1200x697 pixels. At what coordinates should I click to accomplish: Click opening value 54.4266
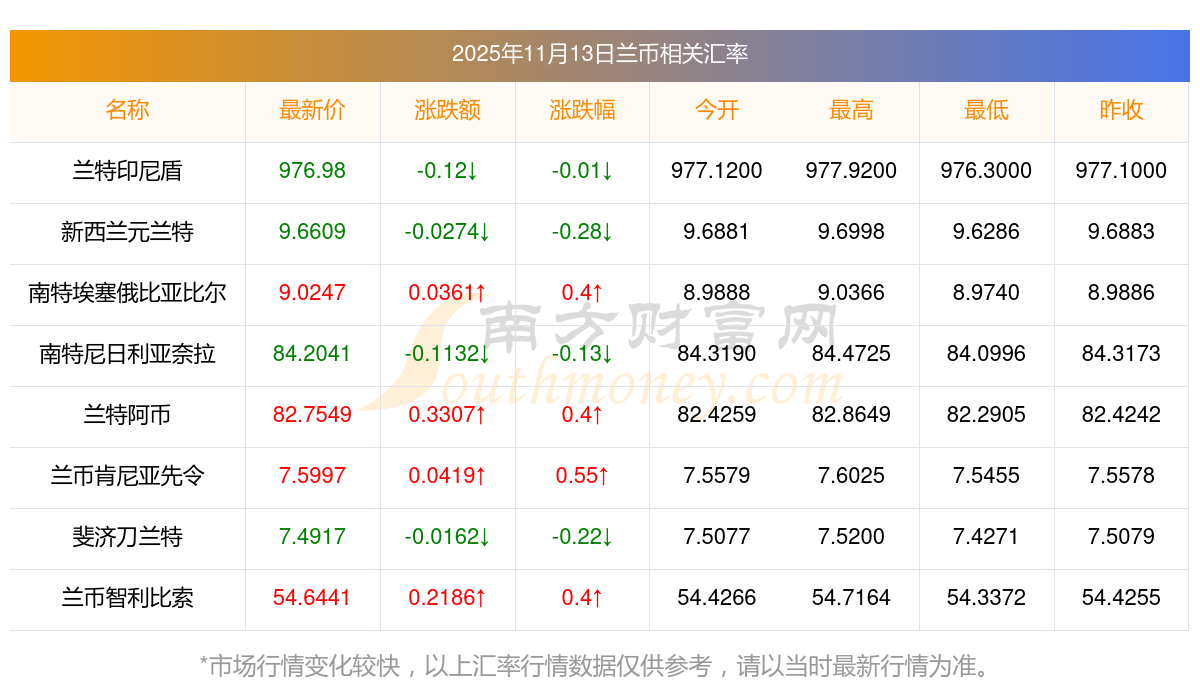point(717,598)
